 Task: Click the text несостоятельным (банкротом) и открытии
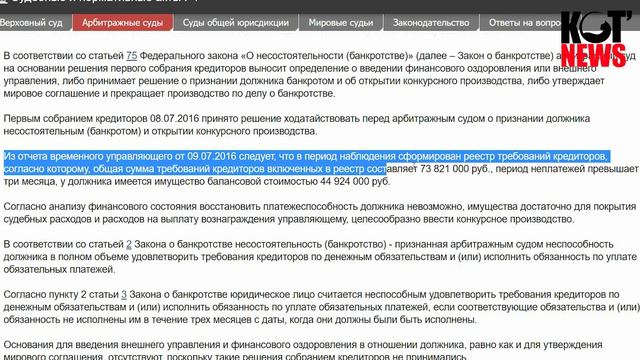pos(98,131)
